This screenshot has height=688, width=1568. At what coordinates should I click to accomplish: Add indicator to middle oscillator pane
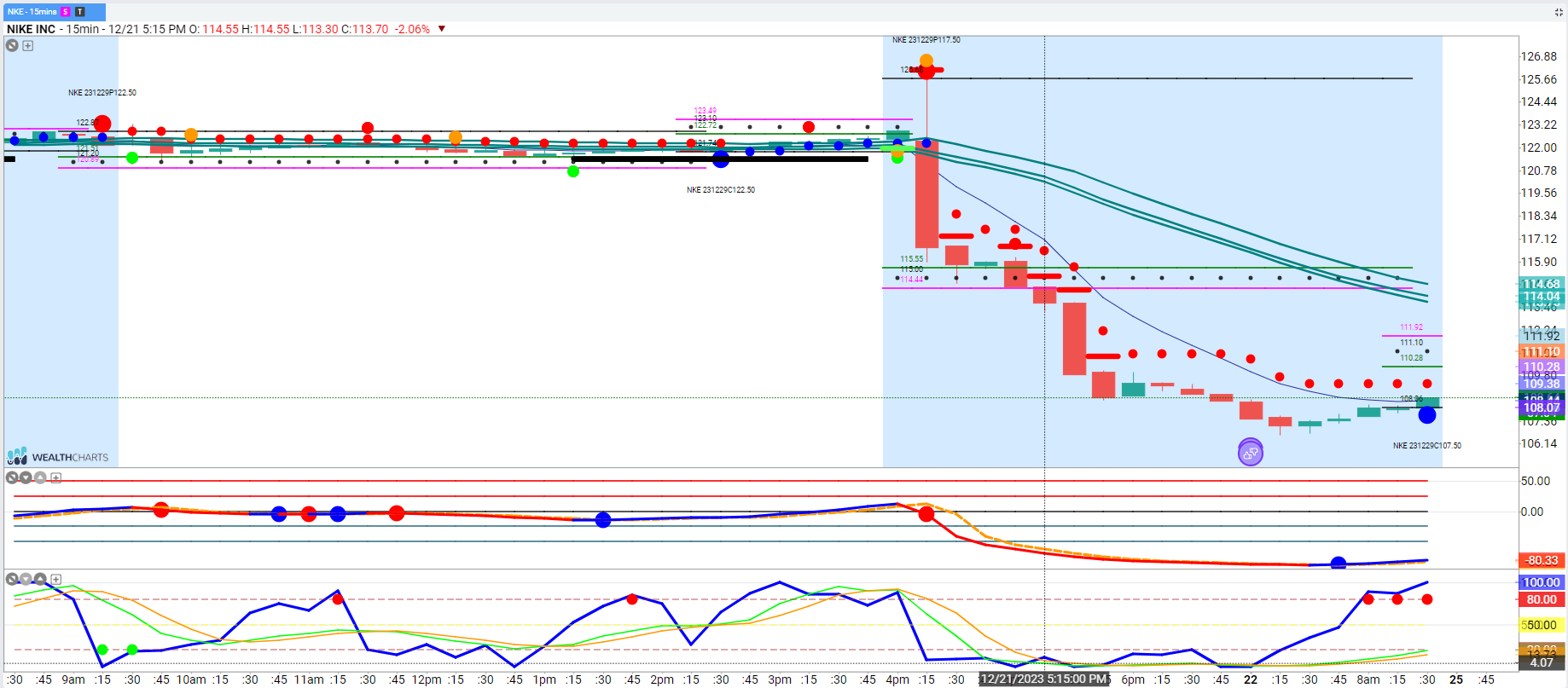(x=56, y=477)
